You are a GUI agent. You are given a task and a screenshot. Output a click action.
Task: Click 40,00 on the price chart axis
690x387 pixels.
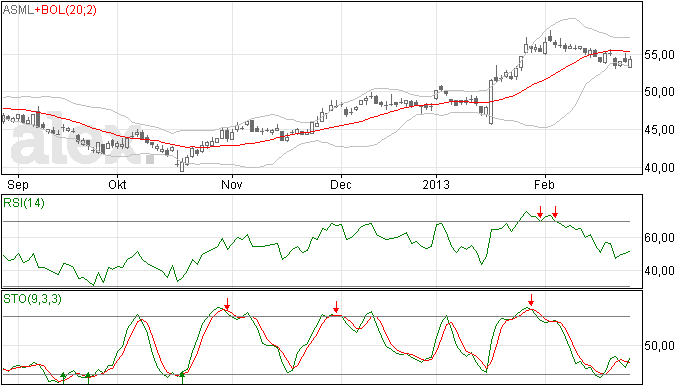(660, 168)
